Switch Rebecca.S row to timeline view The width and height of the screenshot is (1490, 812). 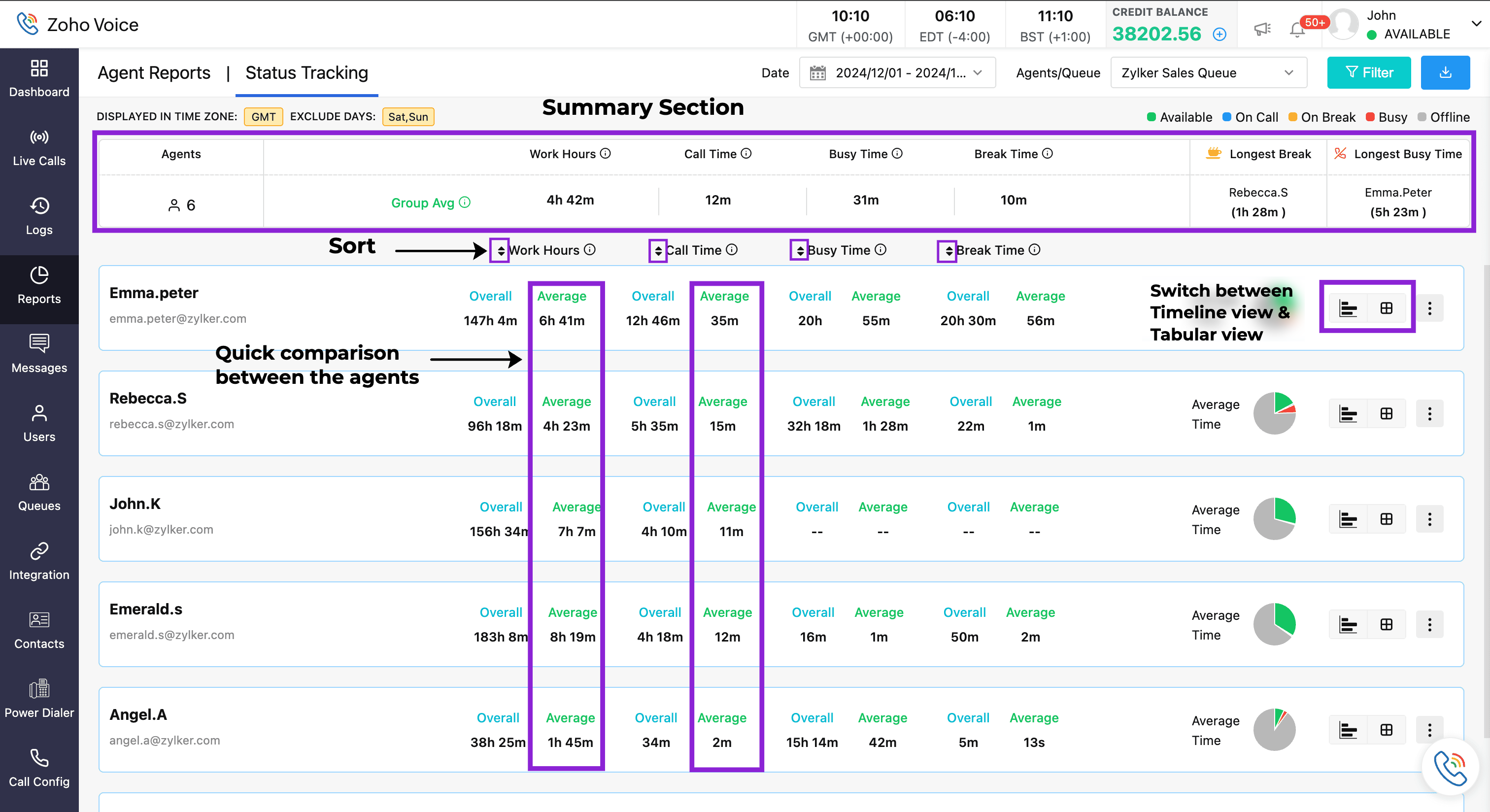pos(1348,414)
